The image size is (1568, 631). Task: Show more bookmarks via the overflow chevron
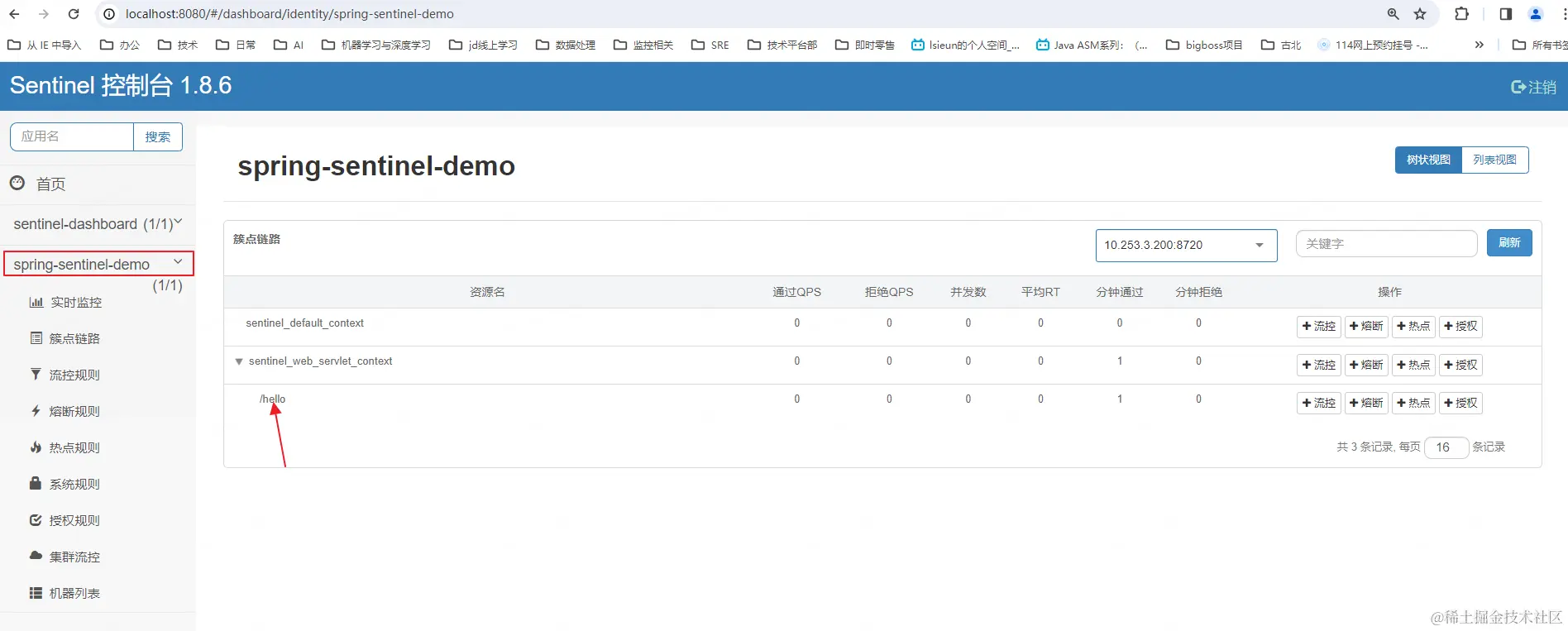coord(1479,45)
